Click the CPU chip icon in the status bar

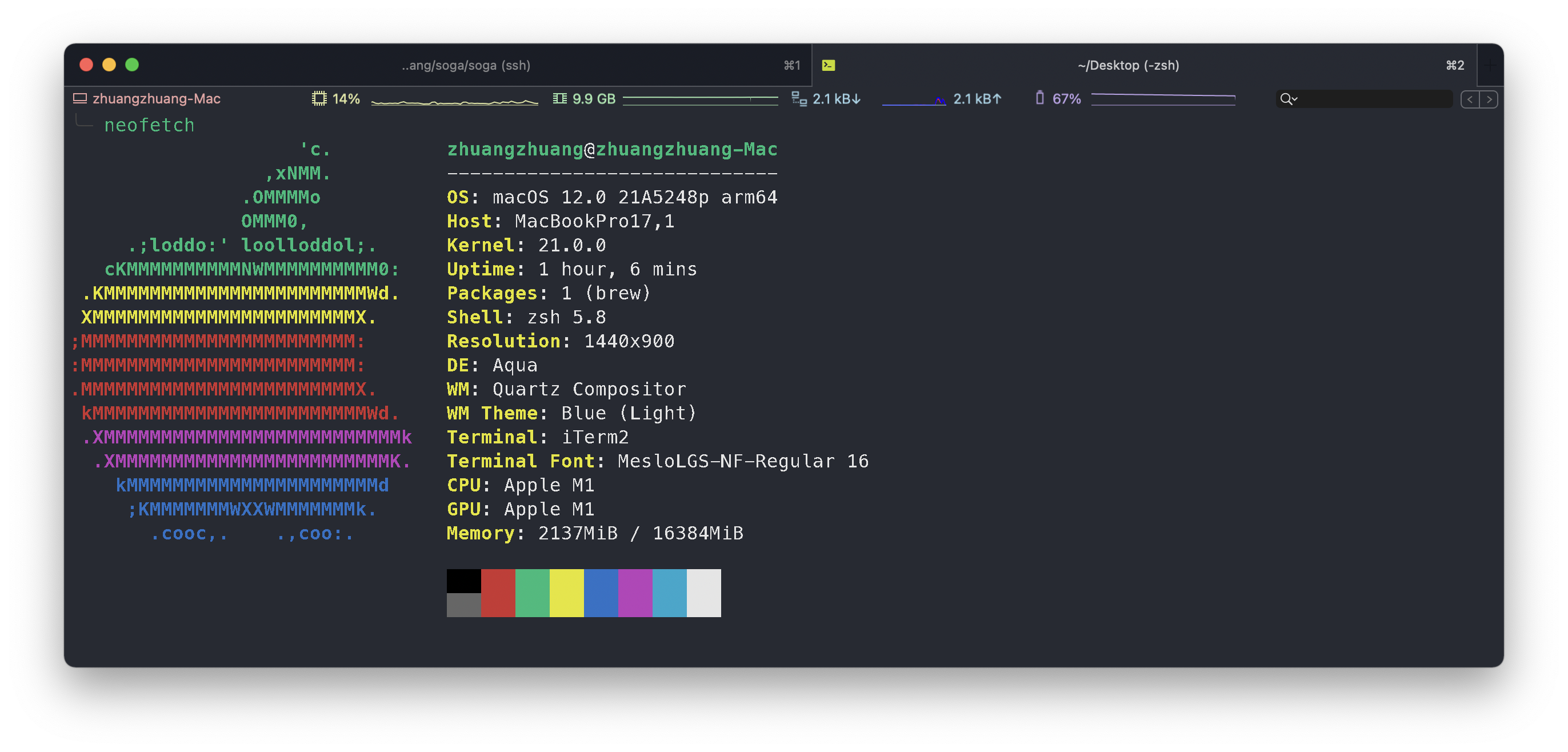(x=319, y=99)
